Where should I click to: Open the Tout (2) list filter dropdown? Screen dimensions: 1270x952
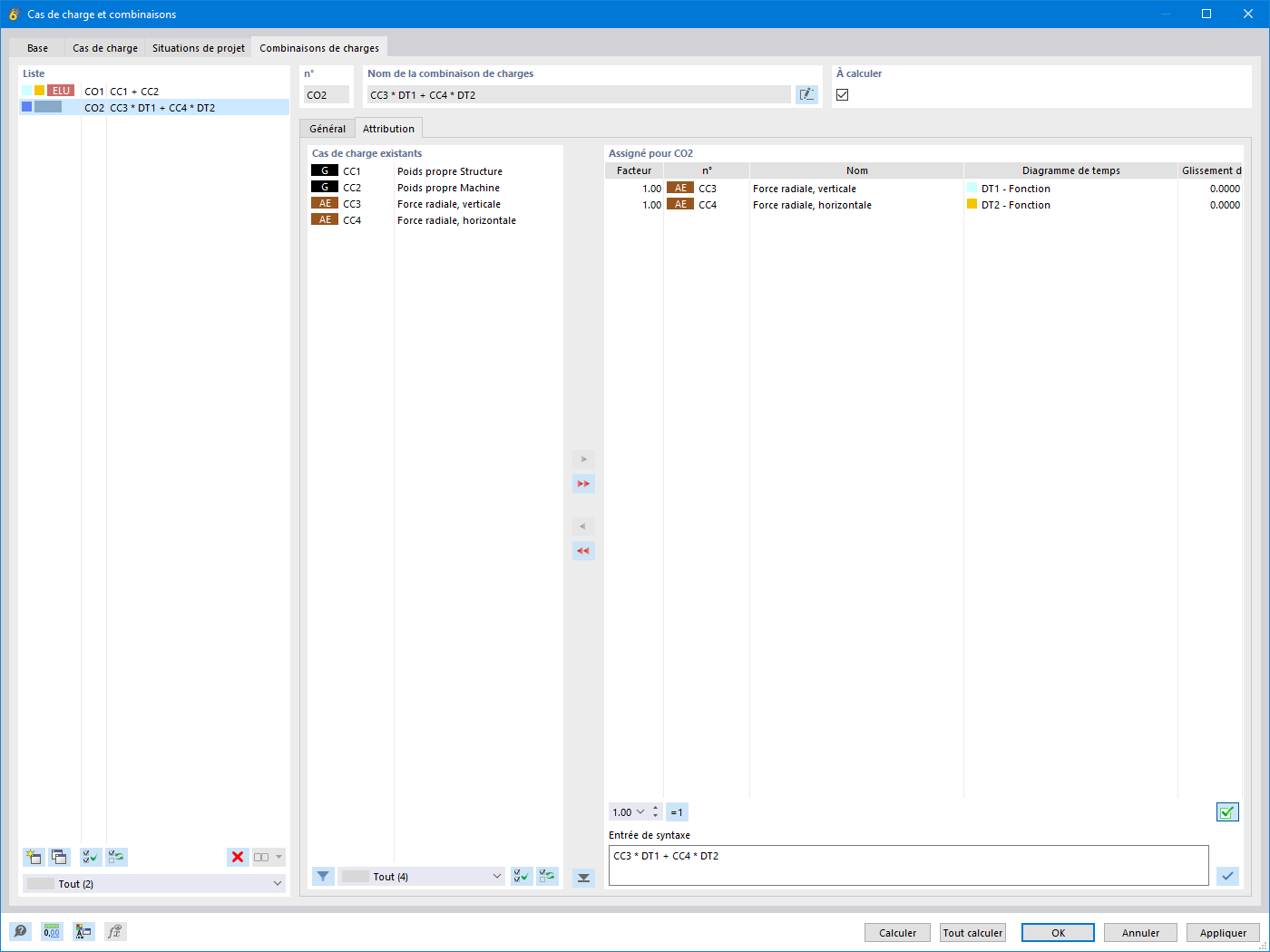[x=154, y=884]
